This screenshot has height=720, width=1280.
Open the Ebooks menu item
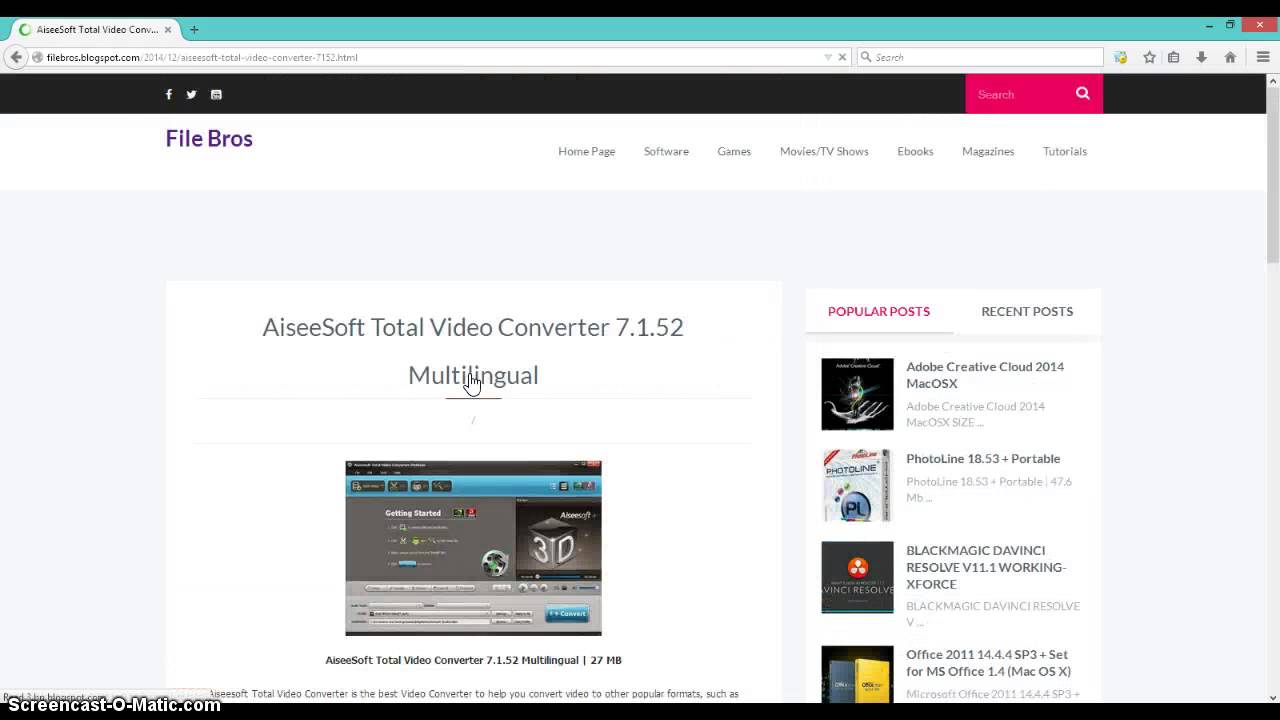(x=915, y=151)
